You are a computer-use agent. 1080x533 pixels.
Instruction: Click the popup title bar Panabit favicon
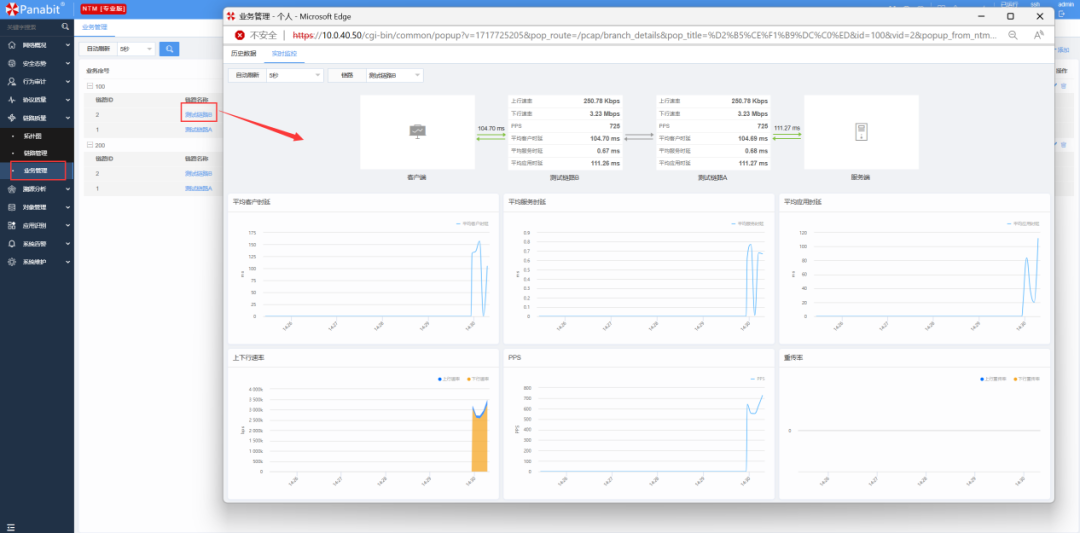coord(231,16)
